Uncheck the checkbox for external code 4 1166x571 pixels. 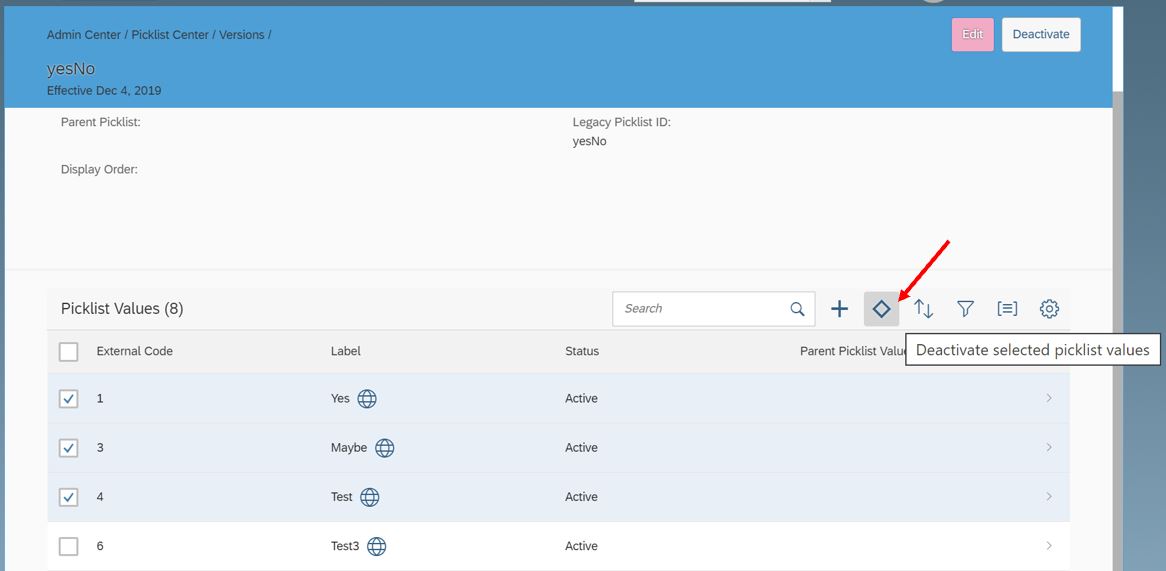(x=68, y=497)
